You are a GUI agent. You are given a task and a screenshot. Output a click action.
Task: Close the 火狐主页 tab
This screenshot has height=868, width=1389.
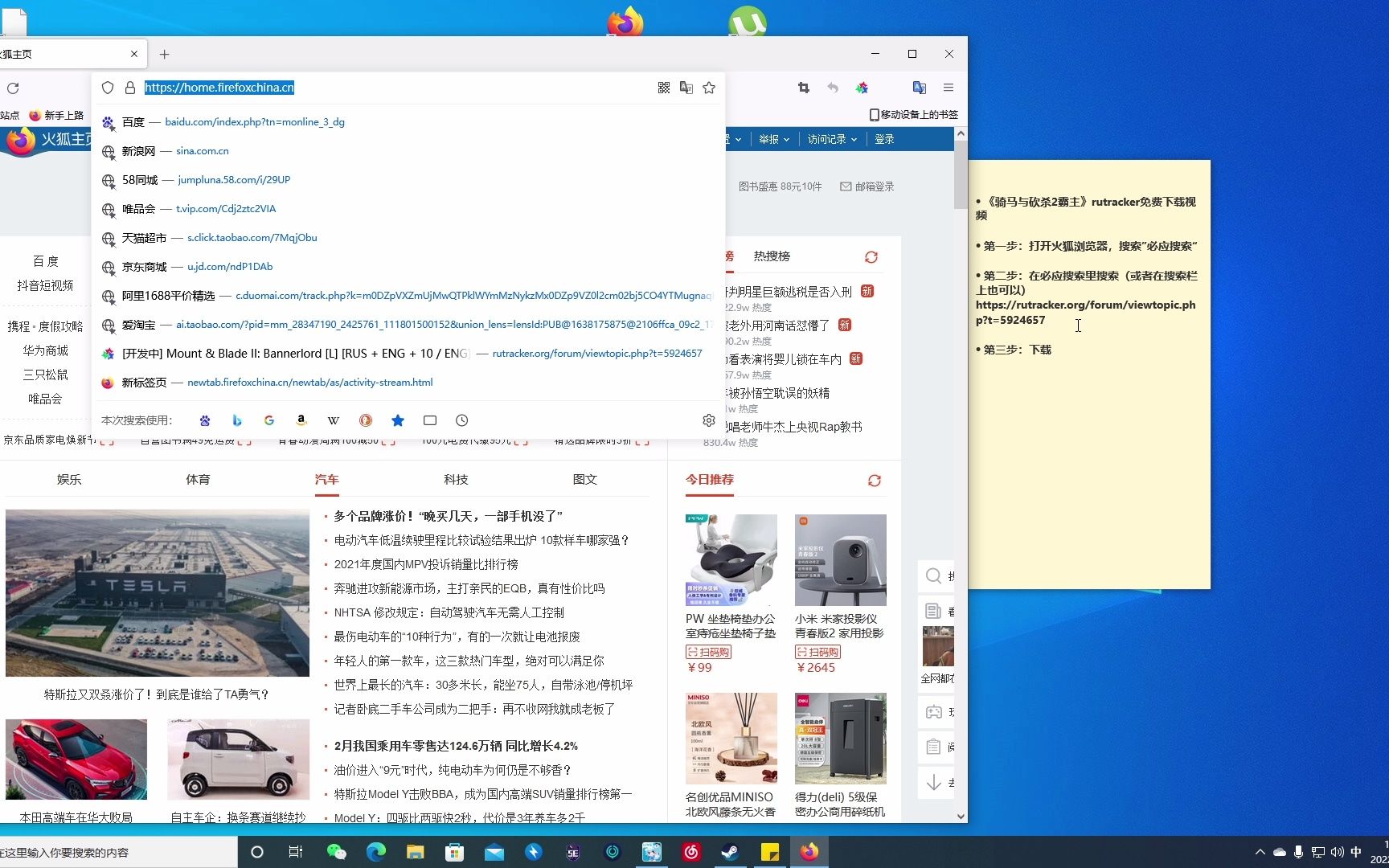coord(134,54)
